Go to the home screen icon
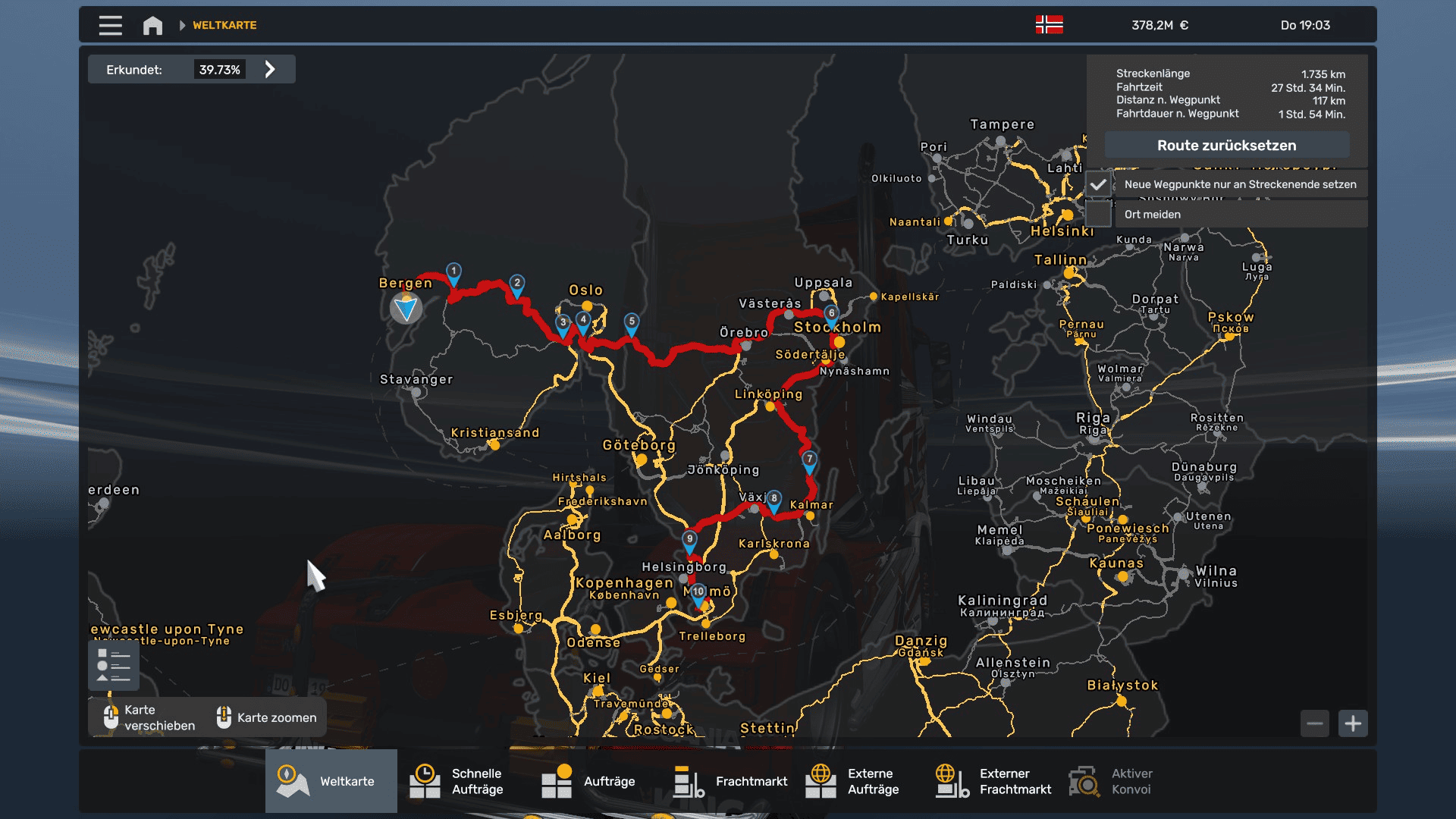The image size is (1456, 819). 152,25
